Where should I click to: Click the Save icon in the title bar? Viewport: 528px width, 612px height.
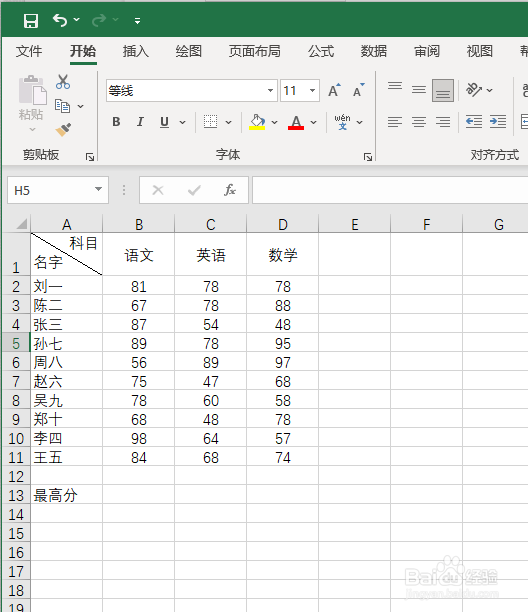pyautogui.click(x=31, y=21)
